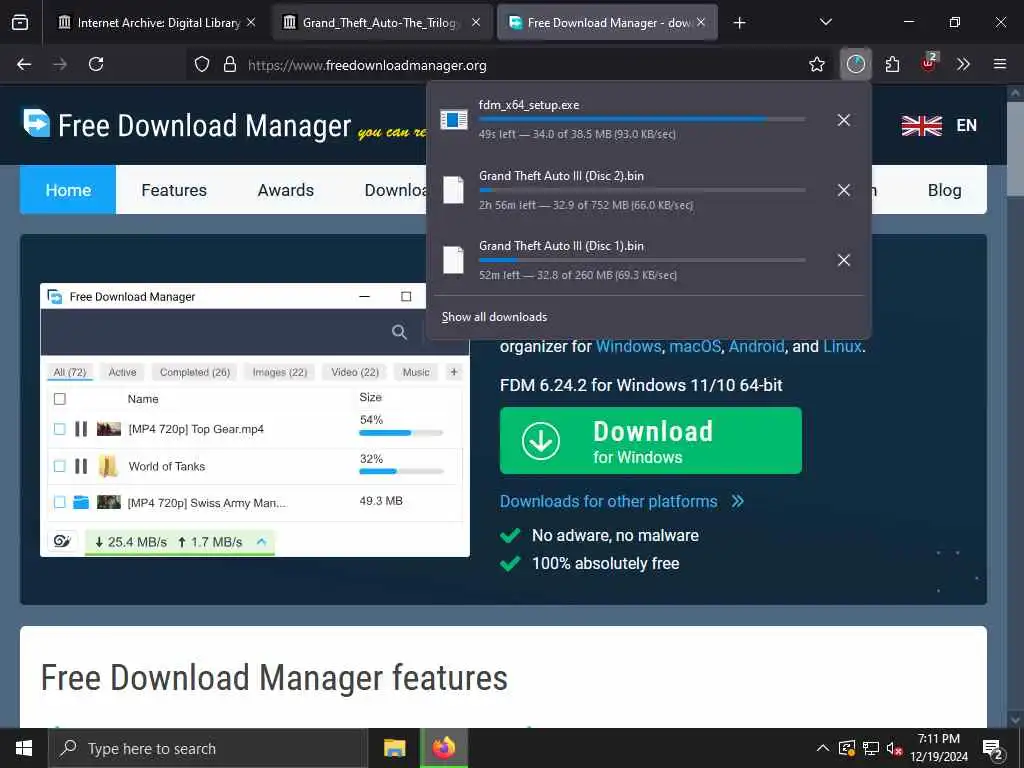
Task: Reload the current page
Action: click(x=96, y=64)
